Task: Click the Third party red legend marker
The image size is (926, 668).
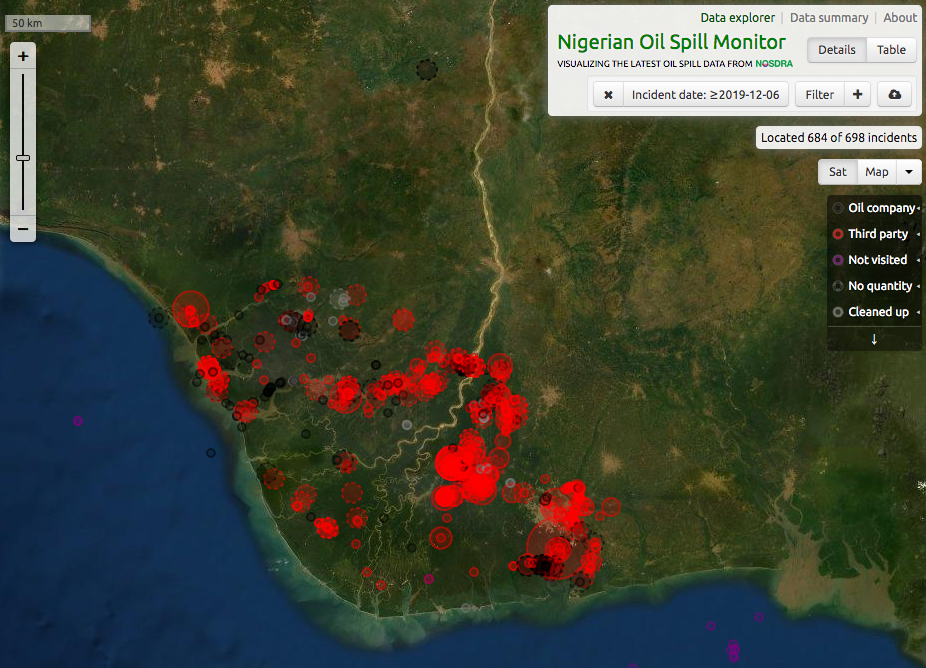Action: point(838,234)
